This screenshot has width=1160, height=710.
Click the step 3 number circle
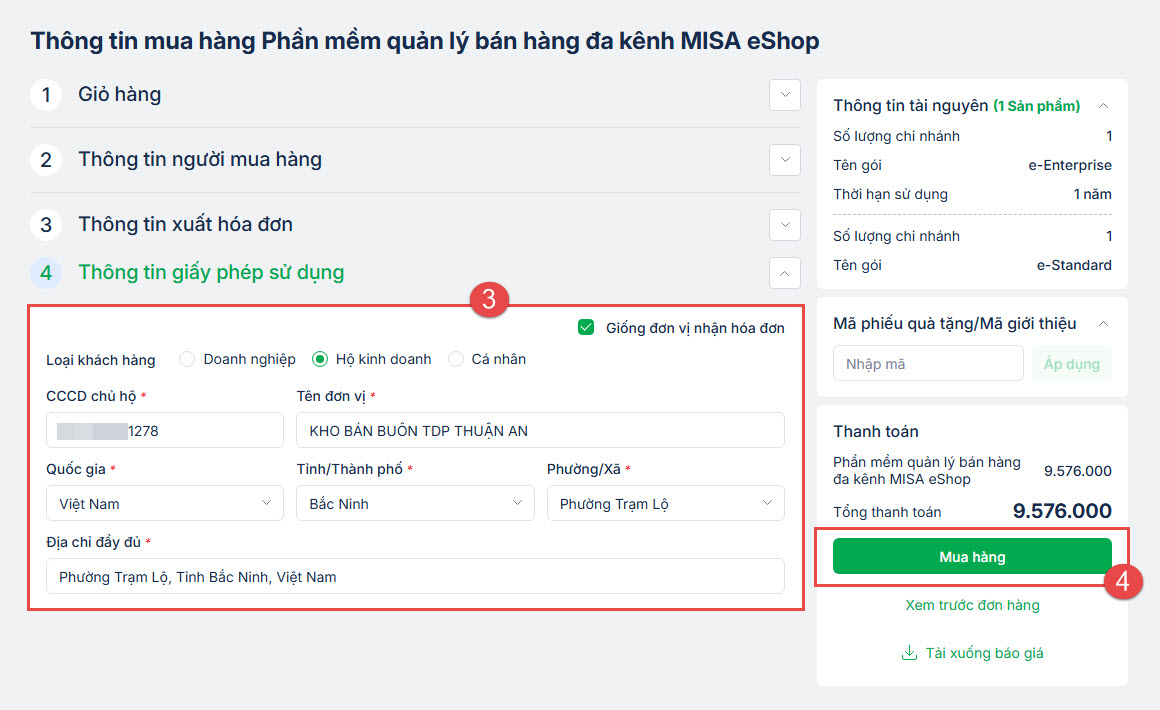click(46, 225)
